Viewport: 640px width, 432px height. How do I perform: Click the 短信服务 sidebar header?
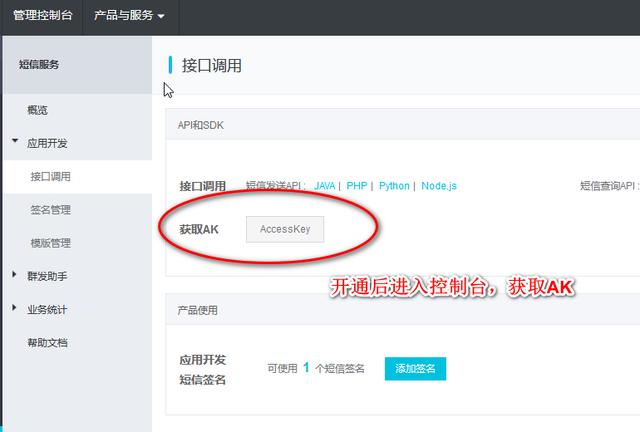click(39, 65)
